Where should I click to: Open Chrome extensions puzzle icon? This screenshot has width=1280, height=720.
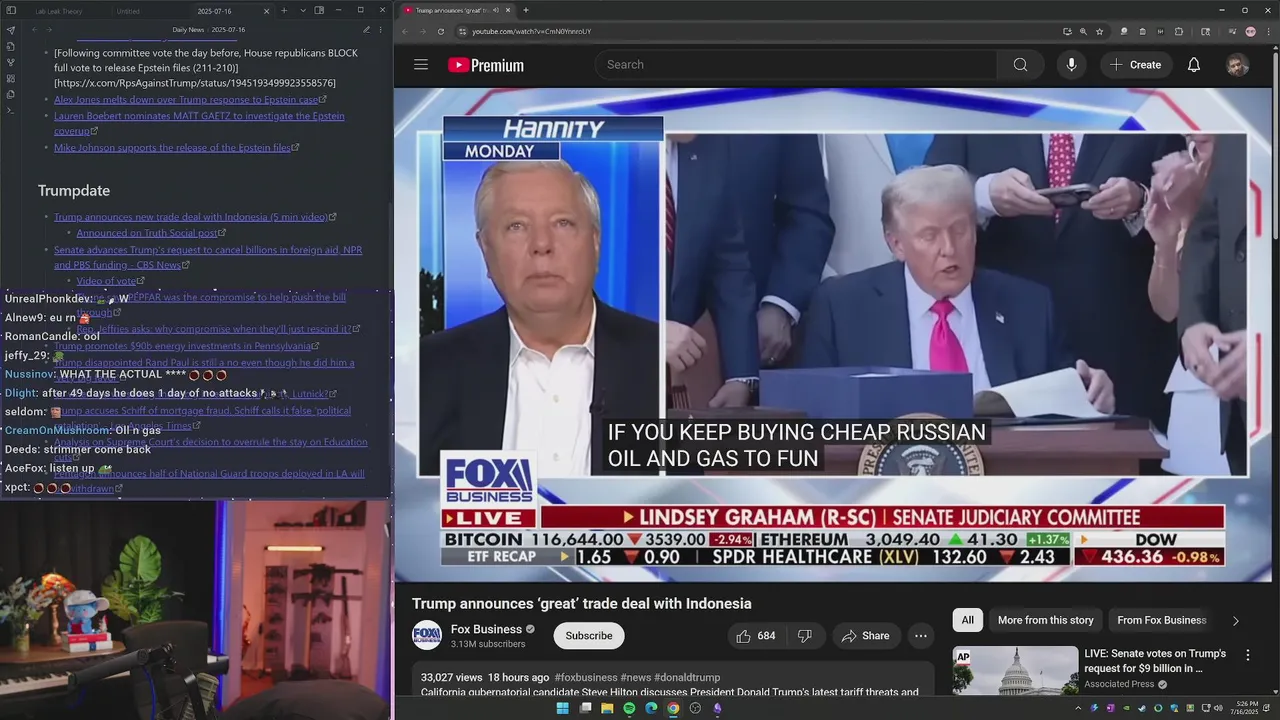[x=1179, y=31]
